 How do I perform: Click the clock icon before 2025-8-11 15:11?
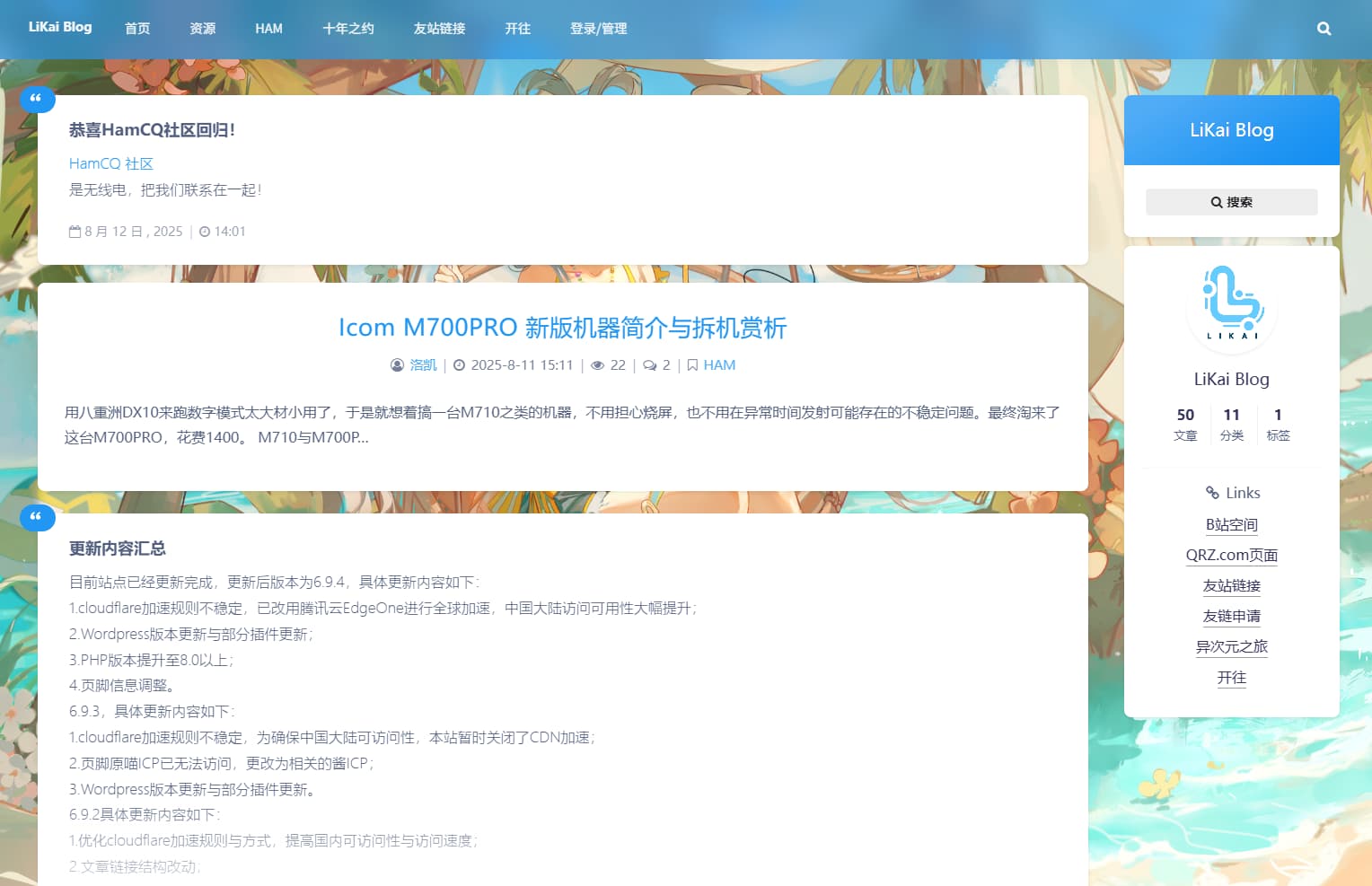[460, 364]
